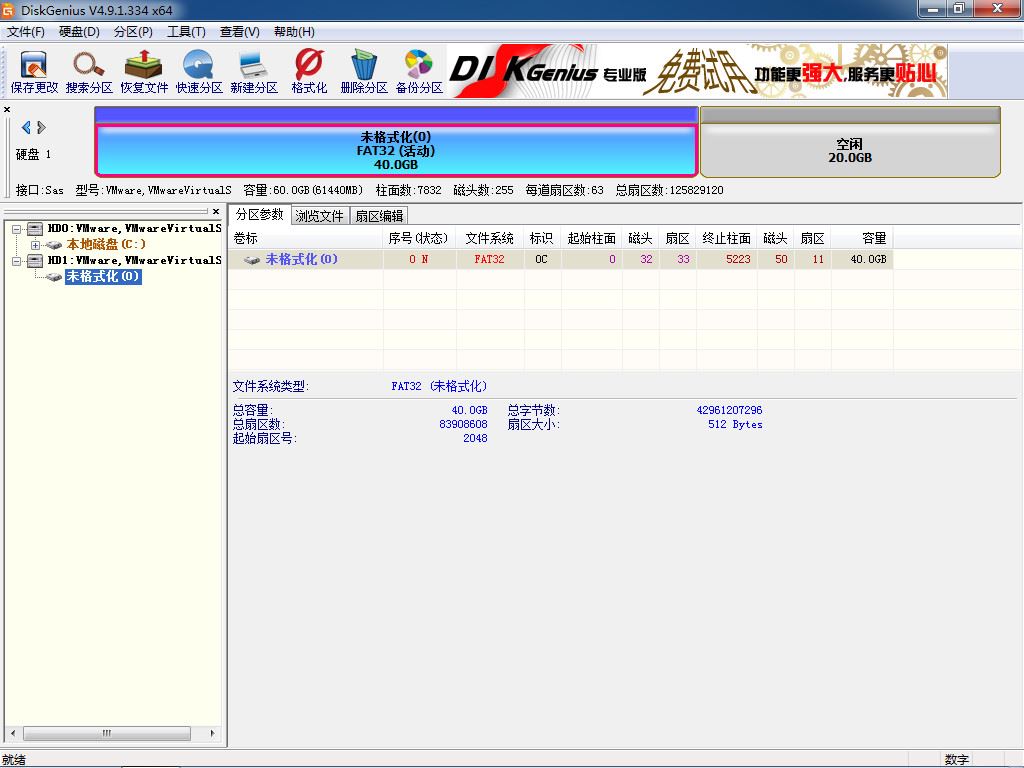Click the 512 Bytes sector size value
Viewport: 1024px width, 768px height.
(735, 424)
